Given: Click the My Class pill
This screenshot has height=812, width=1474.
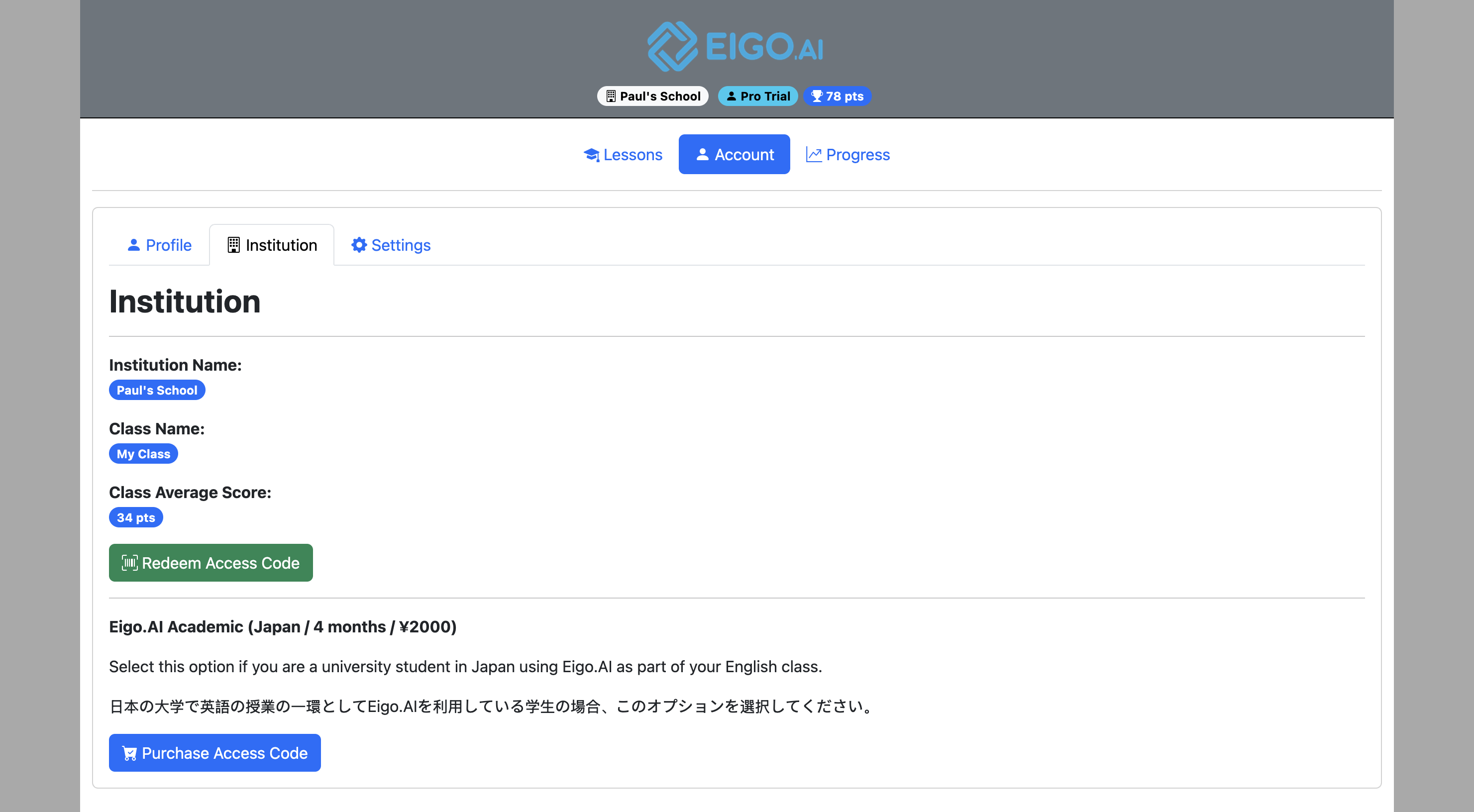Looking at the screenshot, I should (x=144, y=454).
